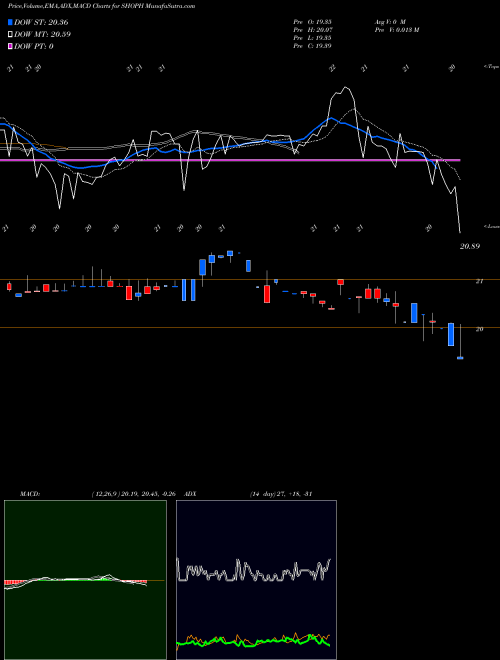Screen dimensions: 500x660
Task: Click the magenta DOW PT legend swatch
Action: 10,46
